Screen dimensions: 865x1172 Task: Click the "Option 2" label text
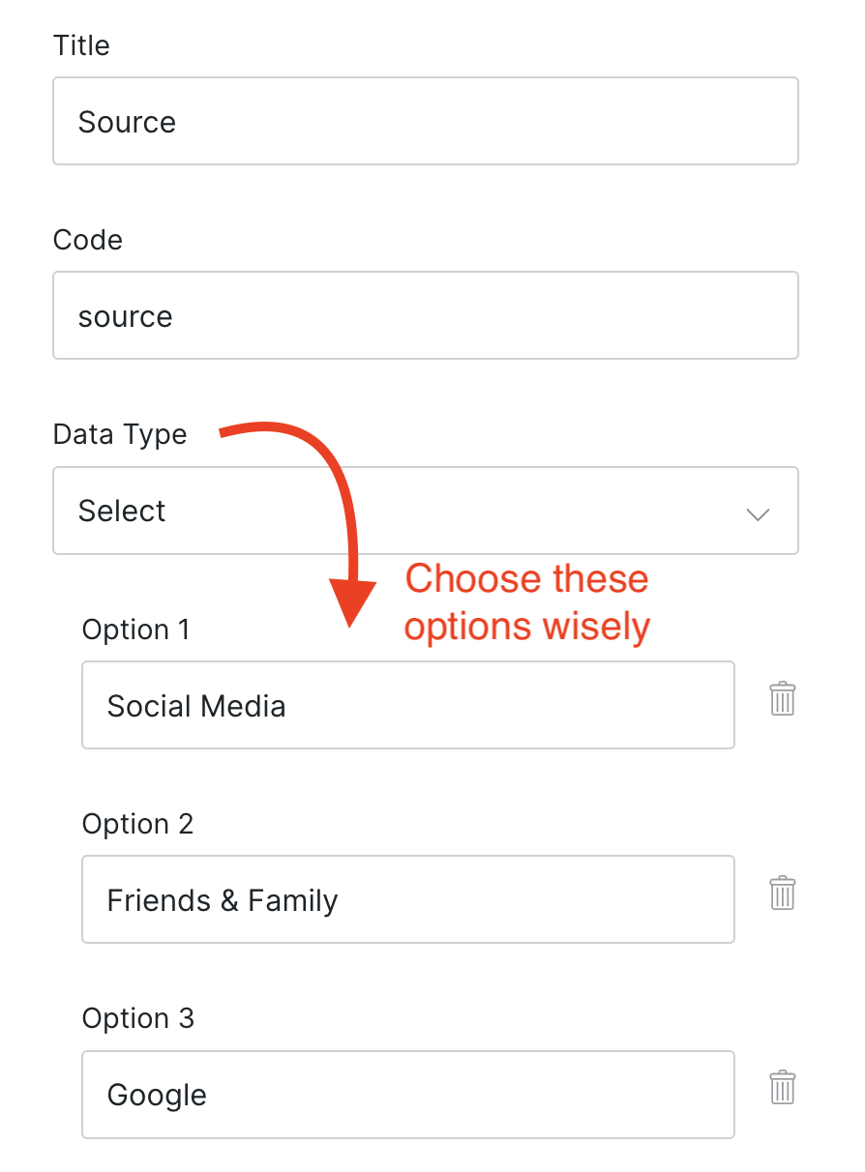[x=137, y=823]
